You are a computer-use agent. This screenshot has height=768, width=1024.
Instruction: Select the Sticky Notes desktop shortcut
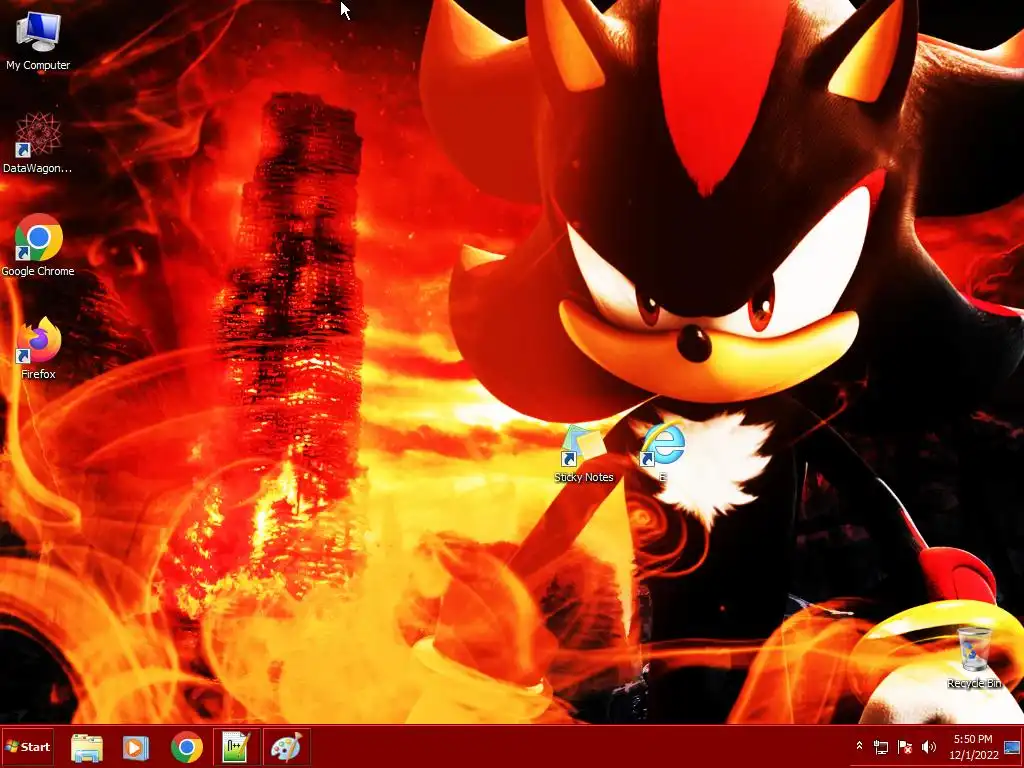584,453
